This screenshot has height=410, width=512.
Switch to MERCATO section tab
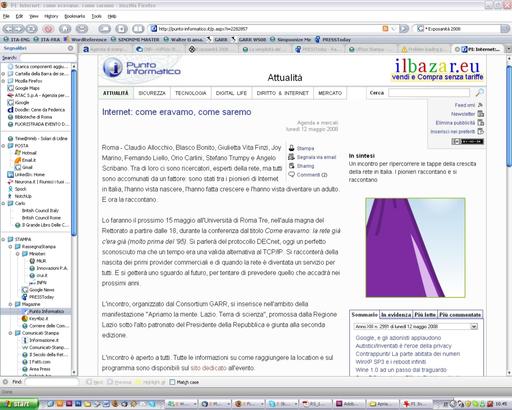tap(330, 93)
